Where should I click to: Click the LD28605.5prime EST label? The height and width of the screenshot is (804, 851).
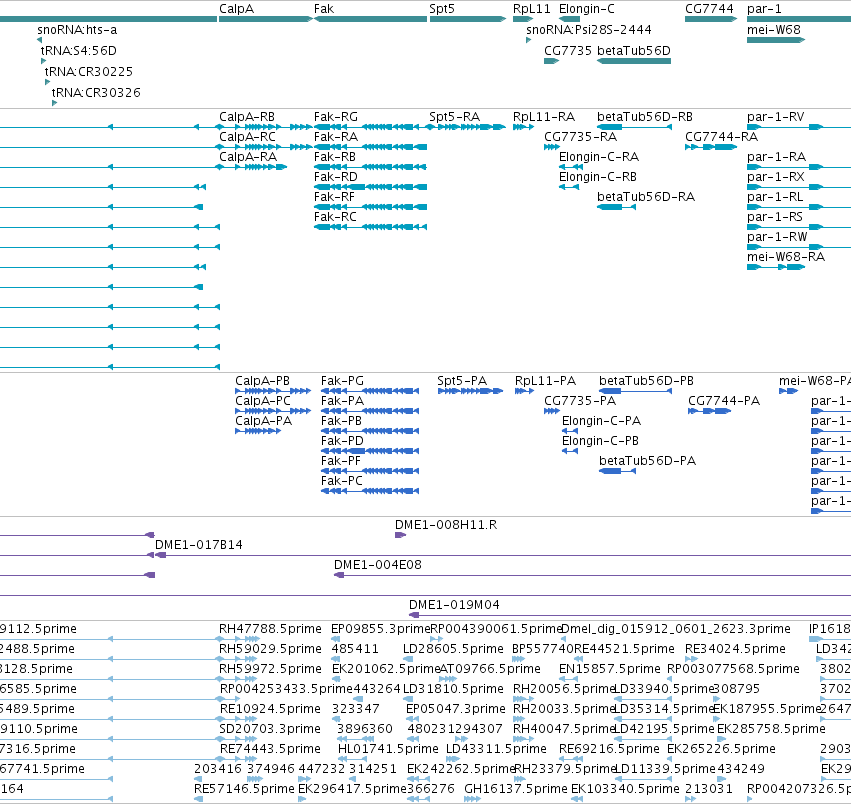[x=453, y=649]
